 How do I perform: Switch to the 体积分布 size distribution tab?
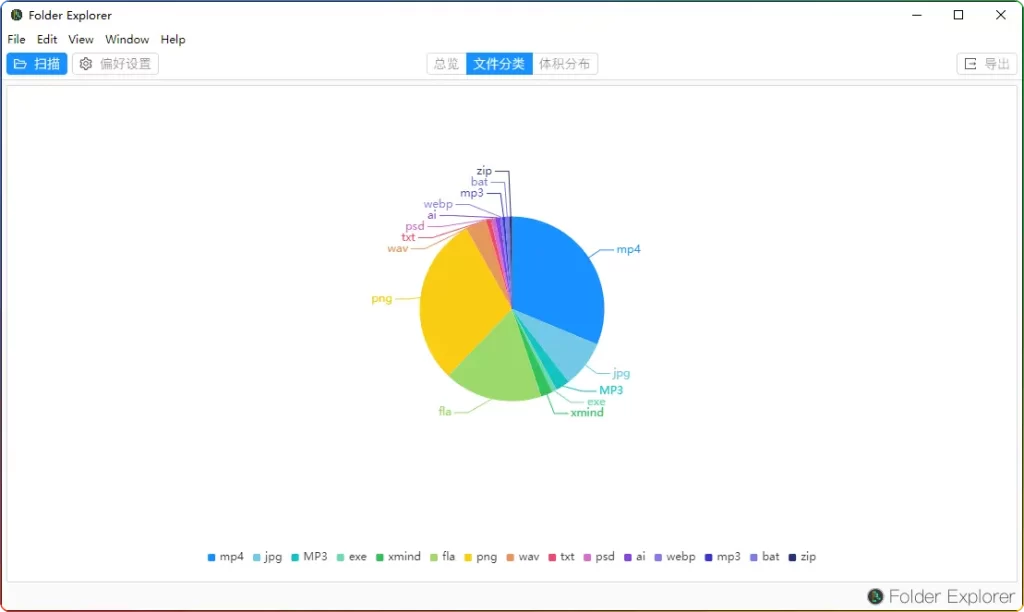pyautogui.click(x=564, y=64)
